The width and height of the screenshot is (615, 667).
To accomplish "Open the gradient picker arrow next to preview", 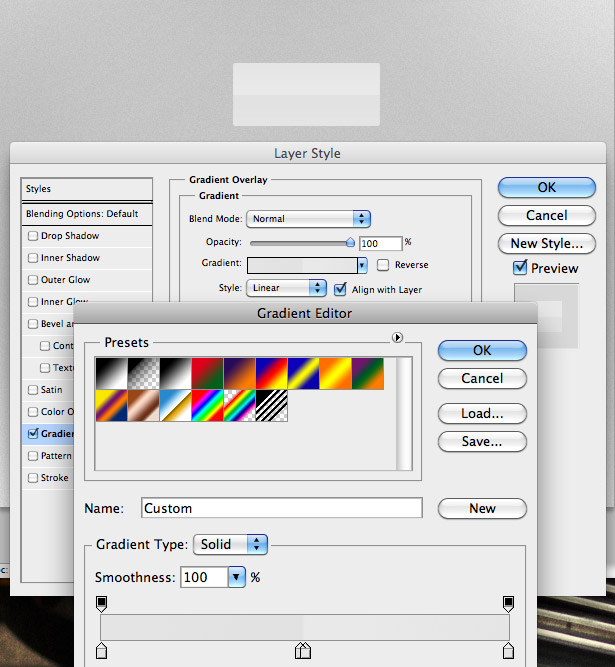I will click(362, 265).
